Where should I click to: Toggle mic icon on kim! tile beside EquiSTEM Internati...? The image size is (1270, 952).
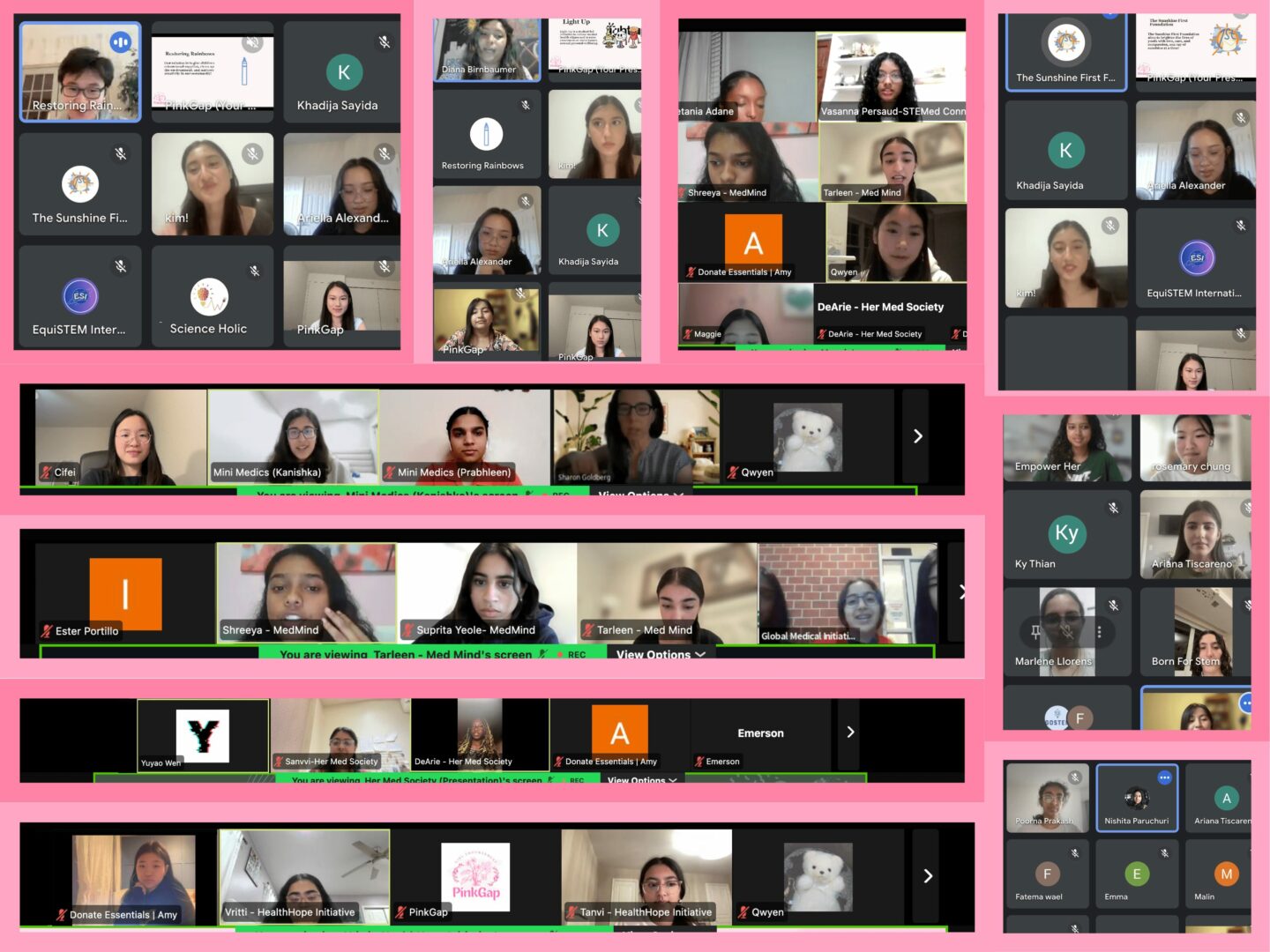[1110, 226]
